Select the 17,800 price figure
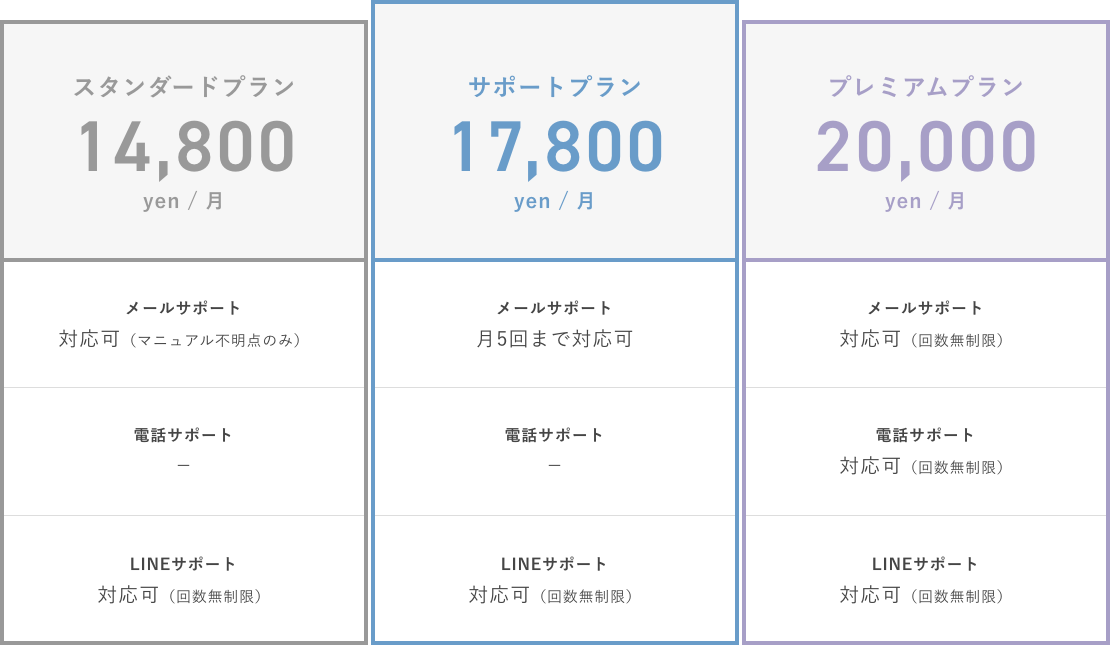This screenshot has width=1110, height=645. pyautogui.click(x=557, y=148)
